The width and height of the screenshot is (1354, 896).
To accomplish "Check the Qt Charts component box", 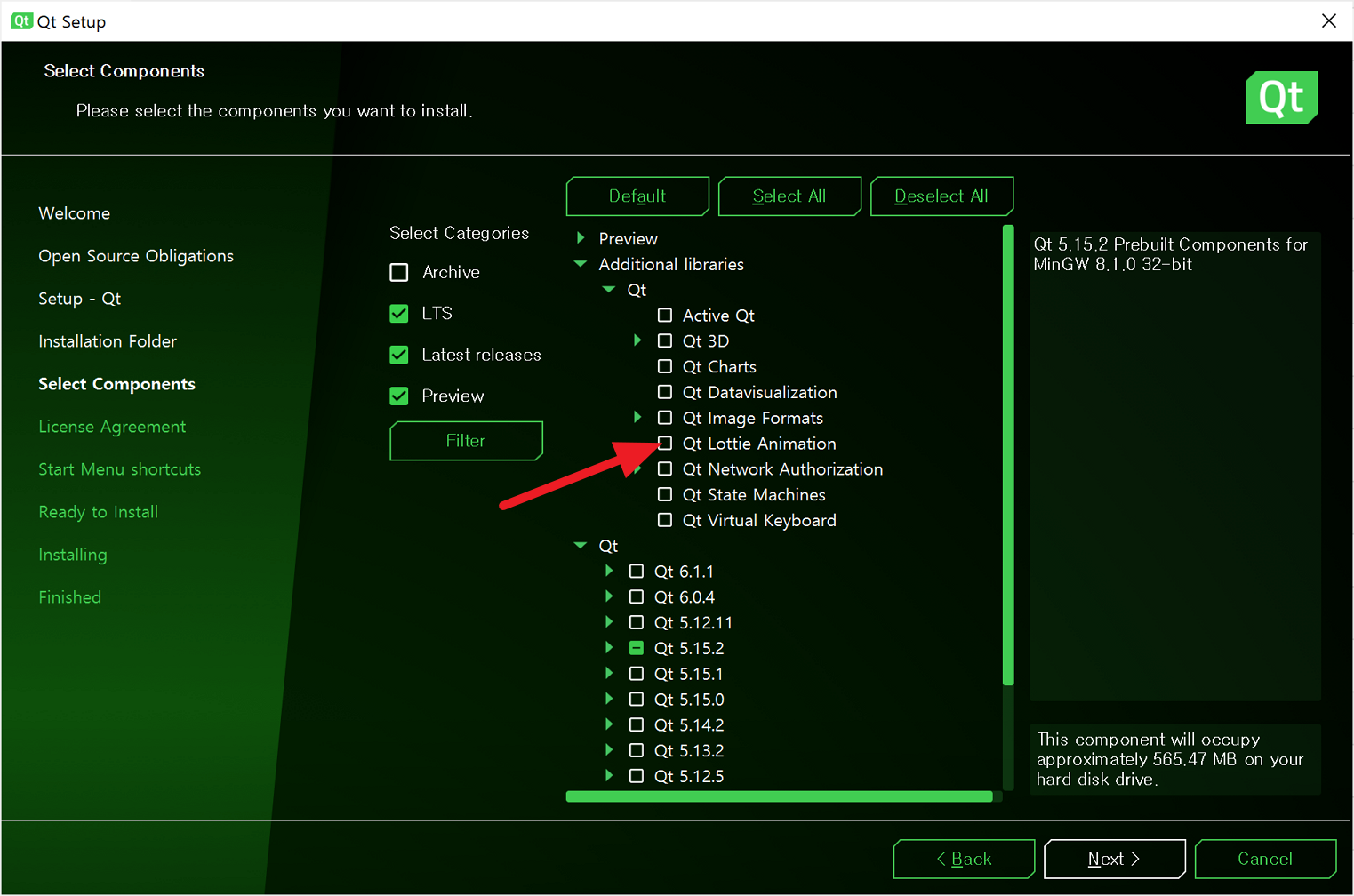I will click(x=665, y=366).
